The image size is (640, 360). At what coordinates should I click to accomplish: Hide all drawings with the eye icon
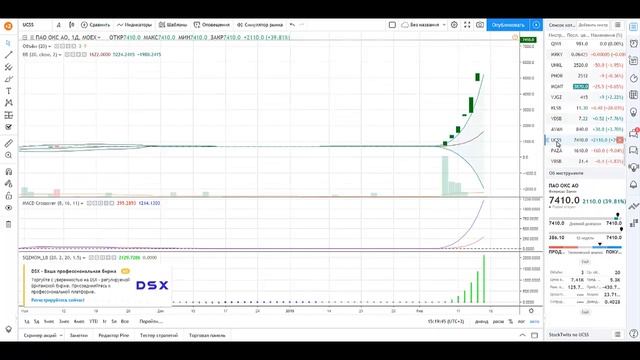(8, 208)
